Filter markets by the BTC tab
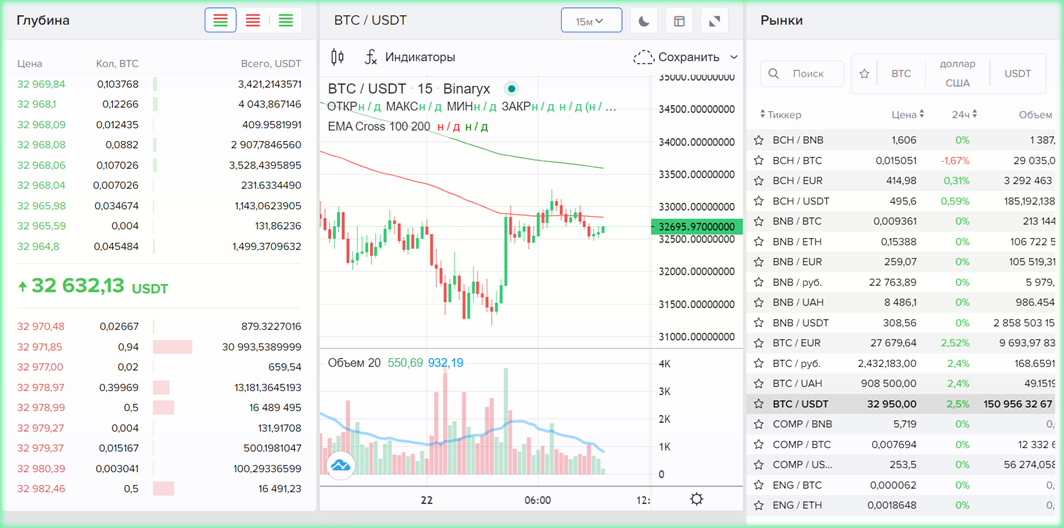 click(x=901, y=74)
